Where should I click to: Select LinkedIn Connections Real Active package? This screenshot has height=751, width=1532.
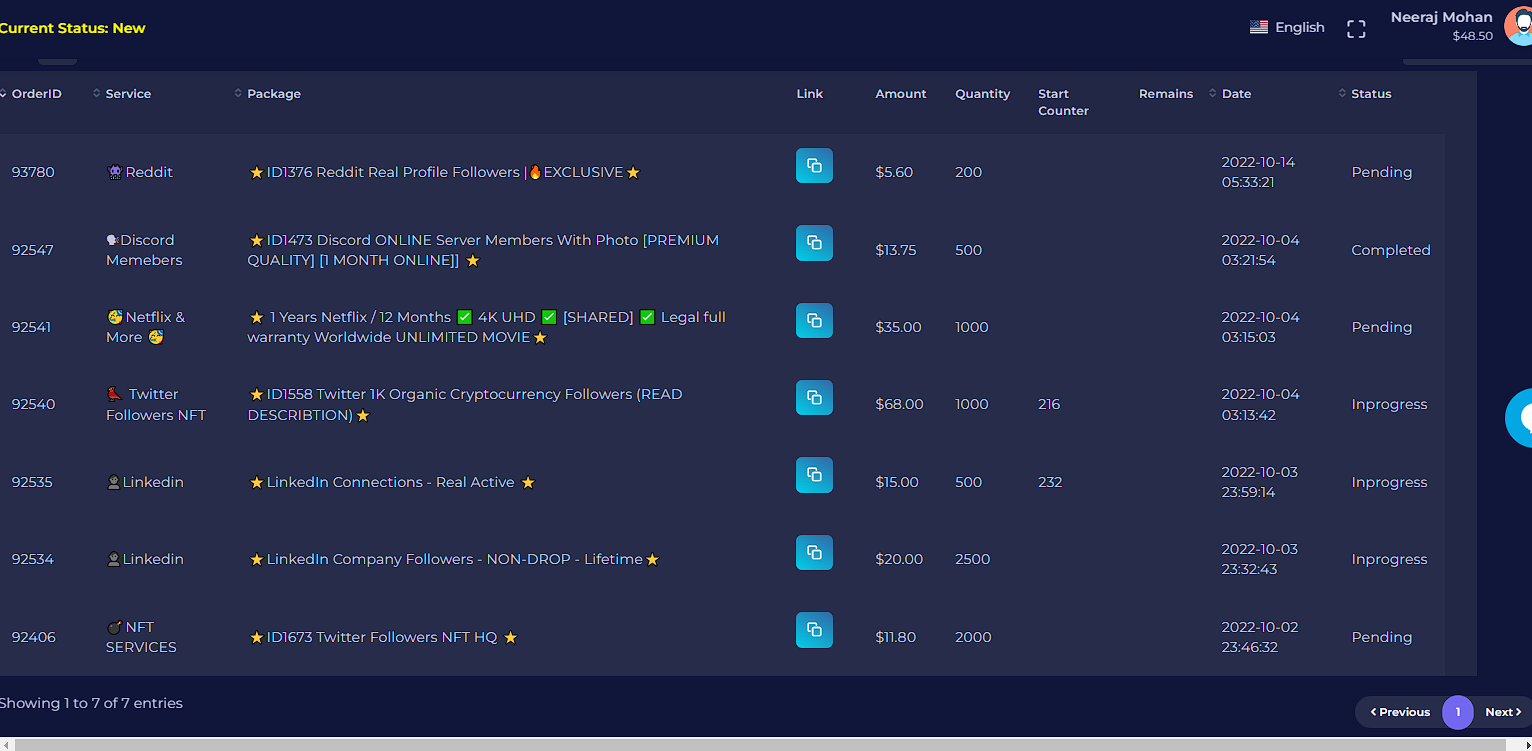(x=392, y=482)
